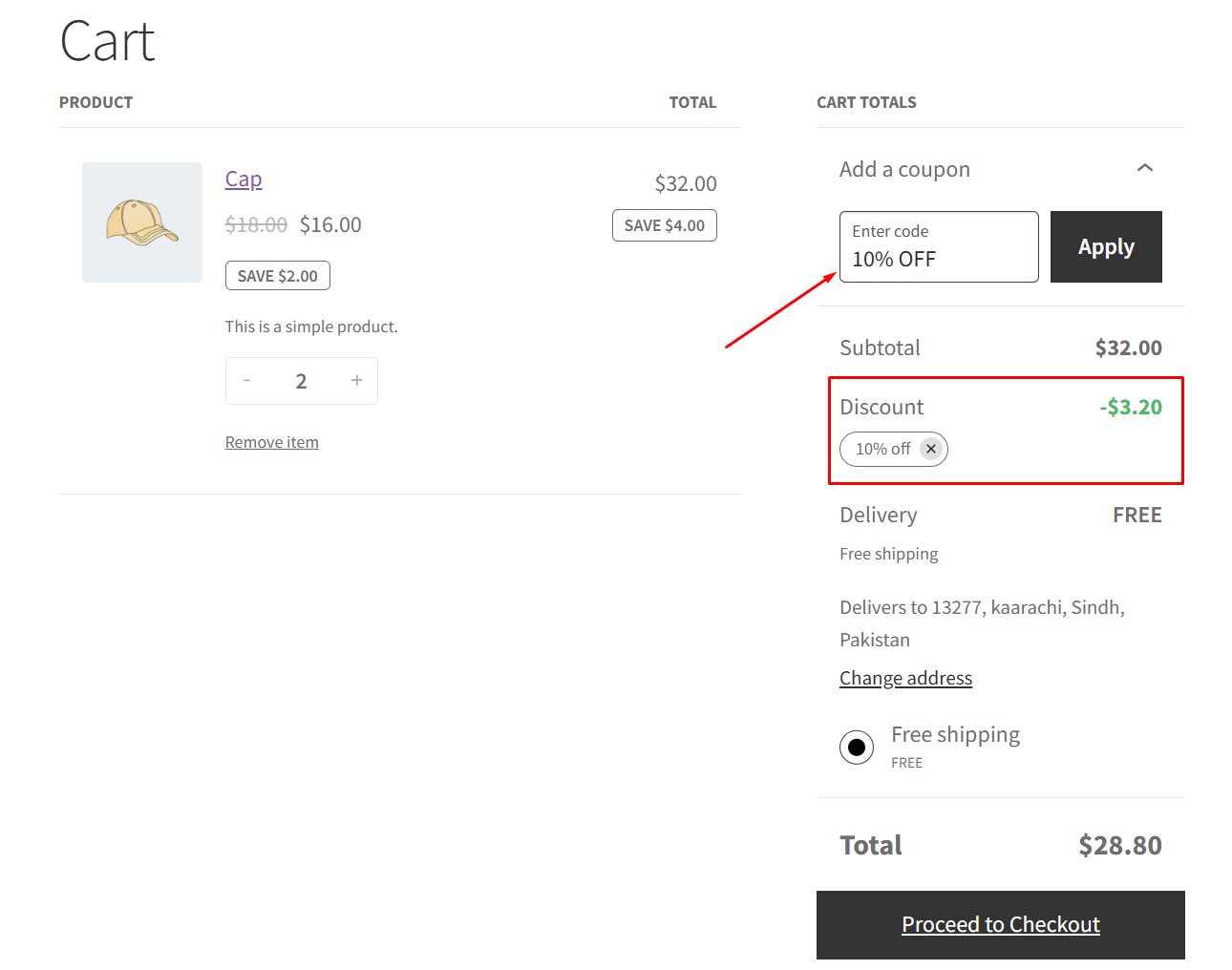Image resolution: width=1232 pixels, height=970 pixels.
Task: Collapse the coupon section using the chevron arrow
Action: [1144, 169]
